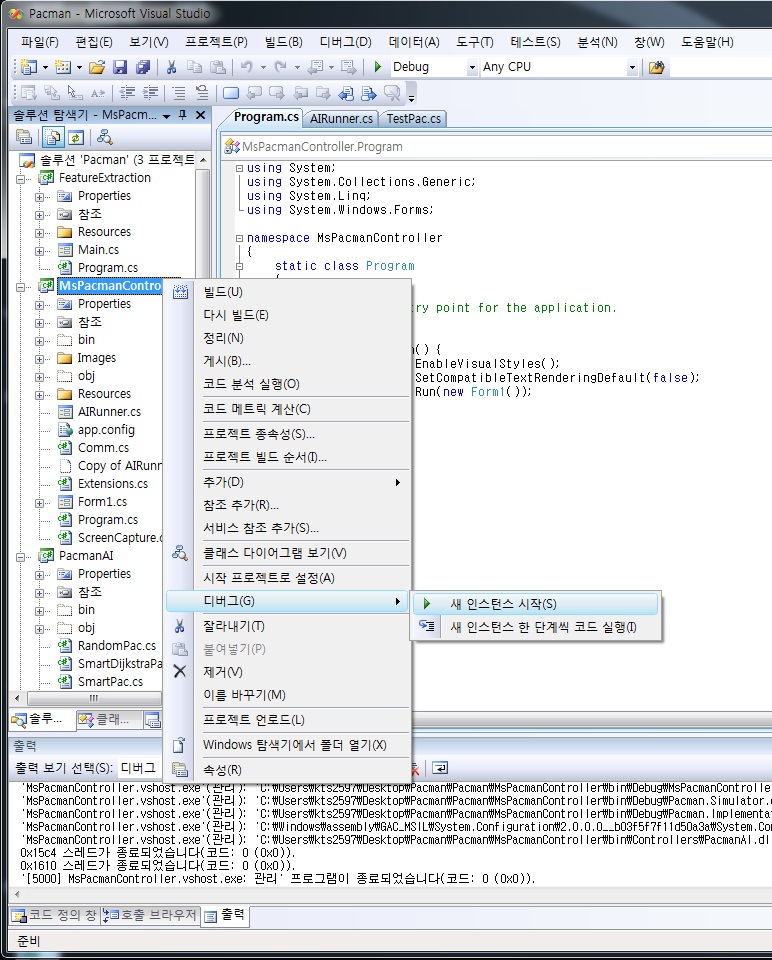Viewport: 772px width, 960px height.
Task: Click the Save icon in the toolbar
Action: pos(120,67)
